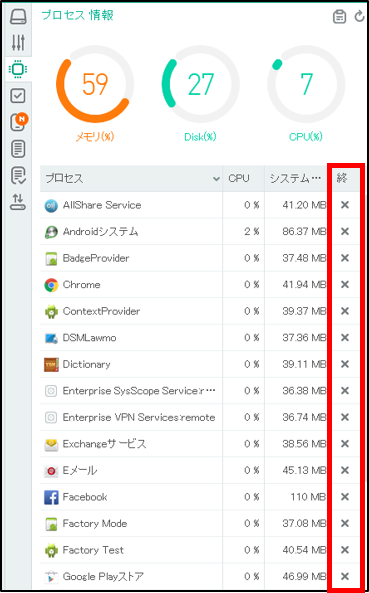Terminate Enterprise SysScope Service process
This screenshot has width=369, height=593.
pyautogui.click(x=344, y=391)
